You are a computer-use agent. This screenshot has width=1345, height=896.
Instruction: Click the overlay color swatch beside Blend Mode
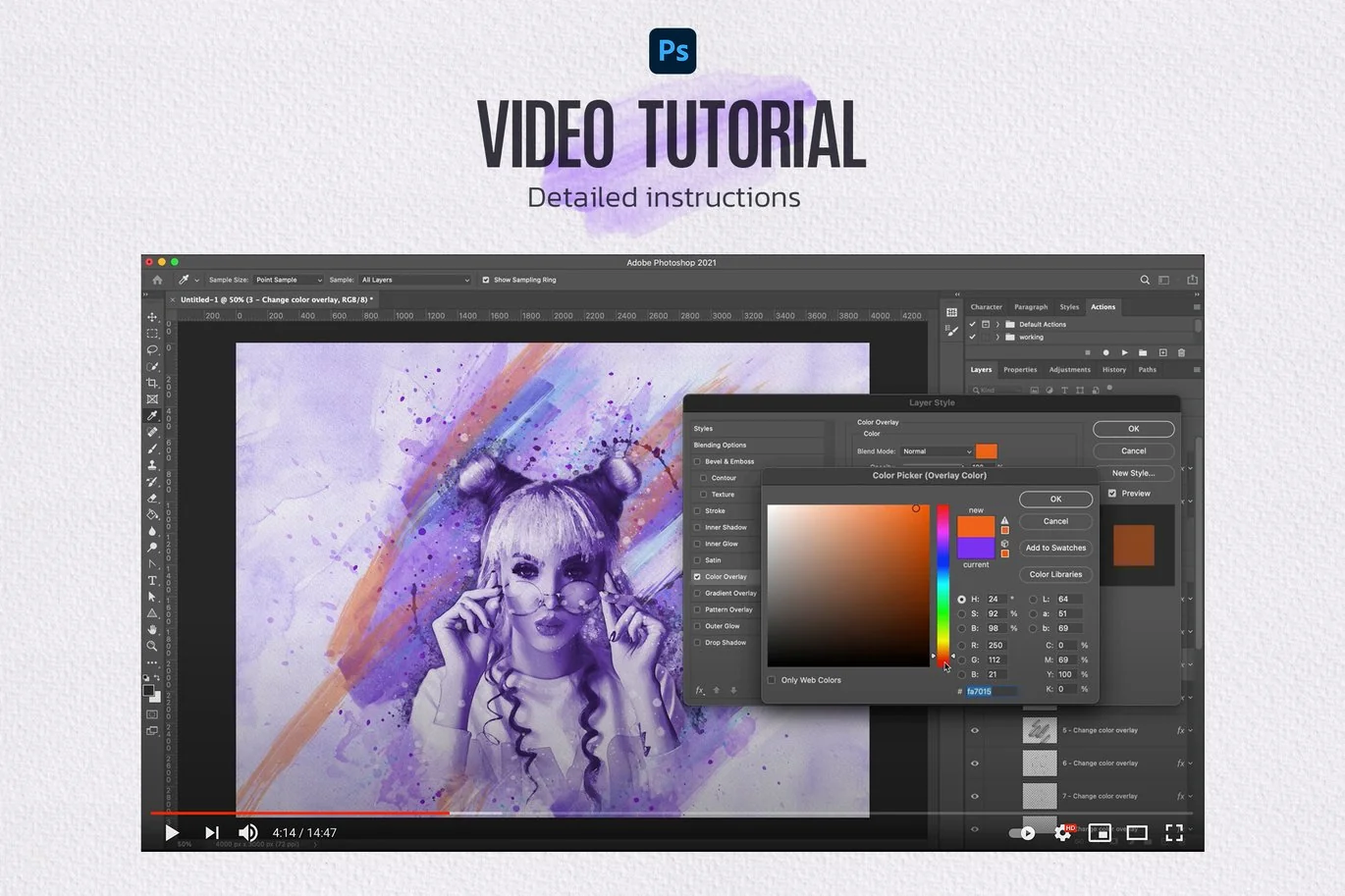(987, 451)
